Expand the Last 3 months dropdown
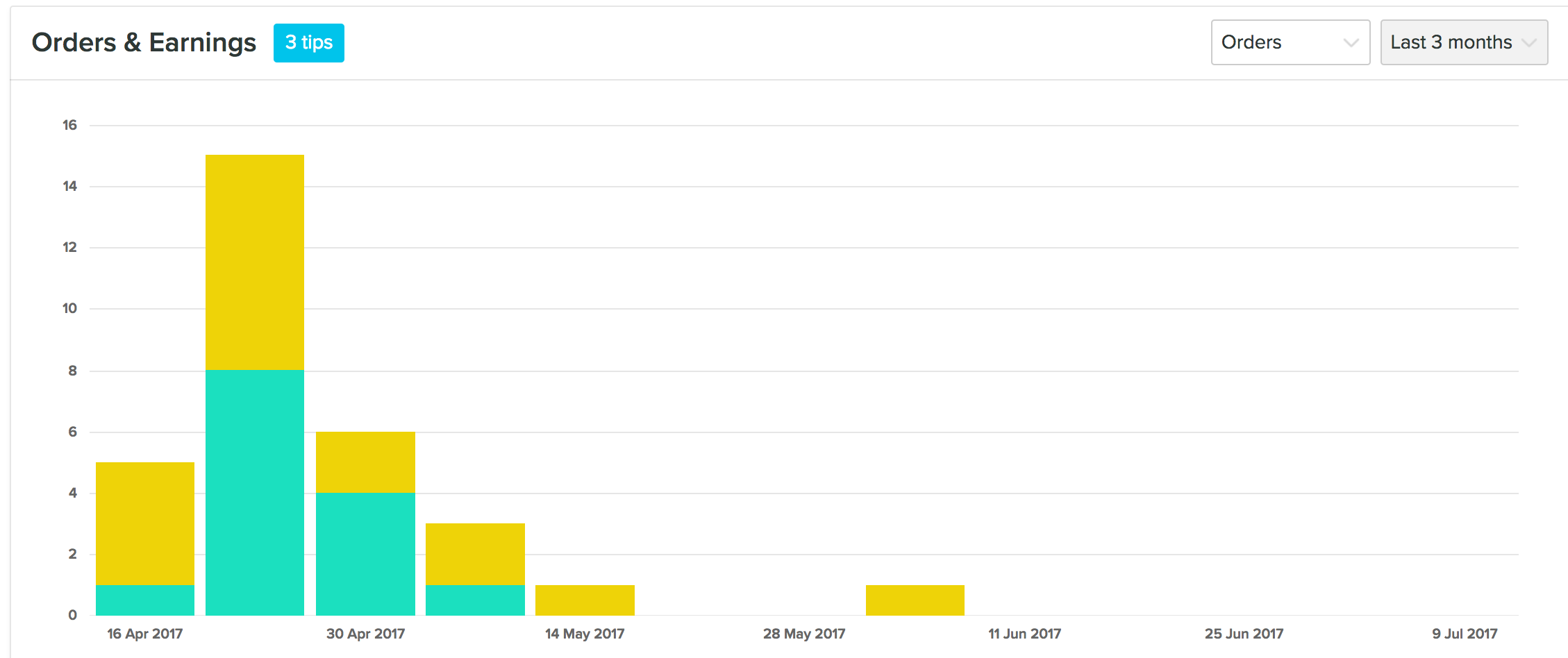The height and width of the screenshot is (658, 1568). 1463,42
